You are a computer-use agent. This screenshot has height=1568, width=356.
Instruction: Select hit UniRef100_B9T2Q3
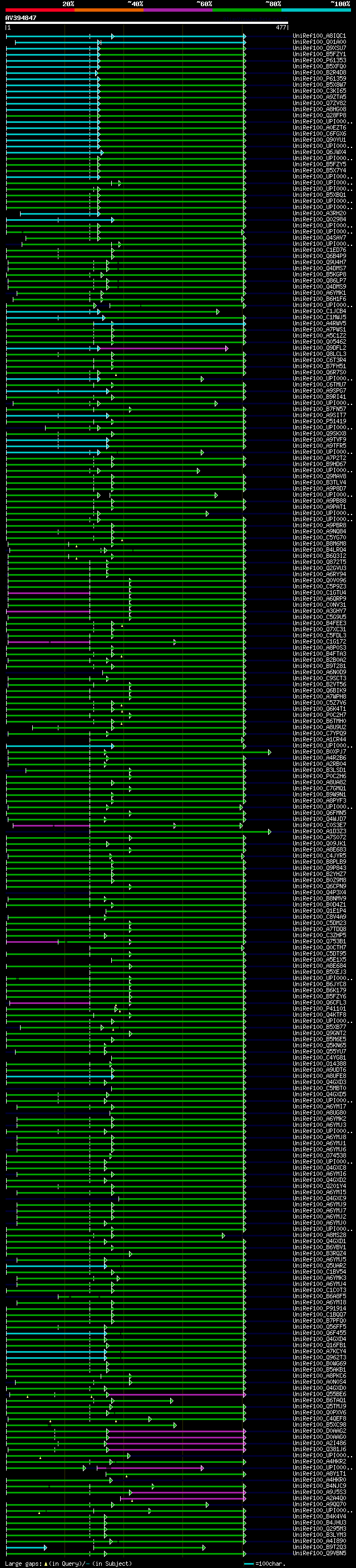click(x=319, y=1547)
